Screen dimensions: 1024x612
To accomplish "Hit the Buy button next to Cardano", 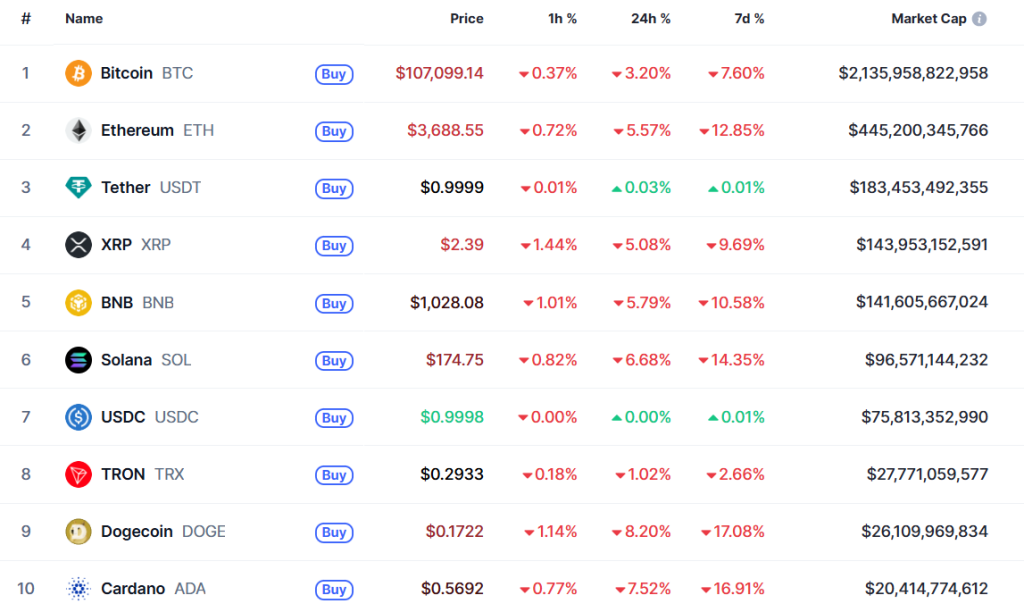I will 334,590.
